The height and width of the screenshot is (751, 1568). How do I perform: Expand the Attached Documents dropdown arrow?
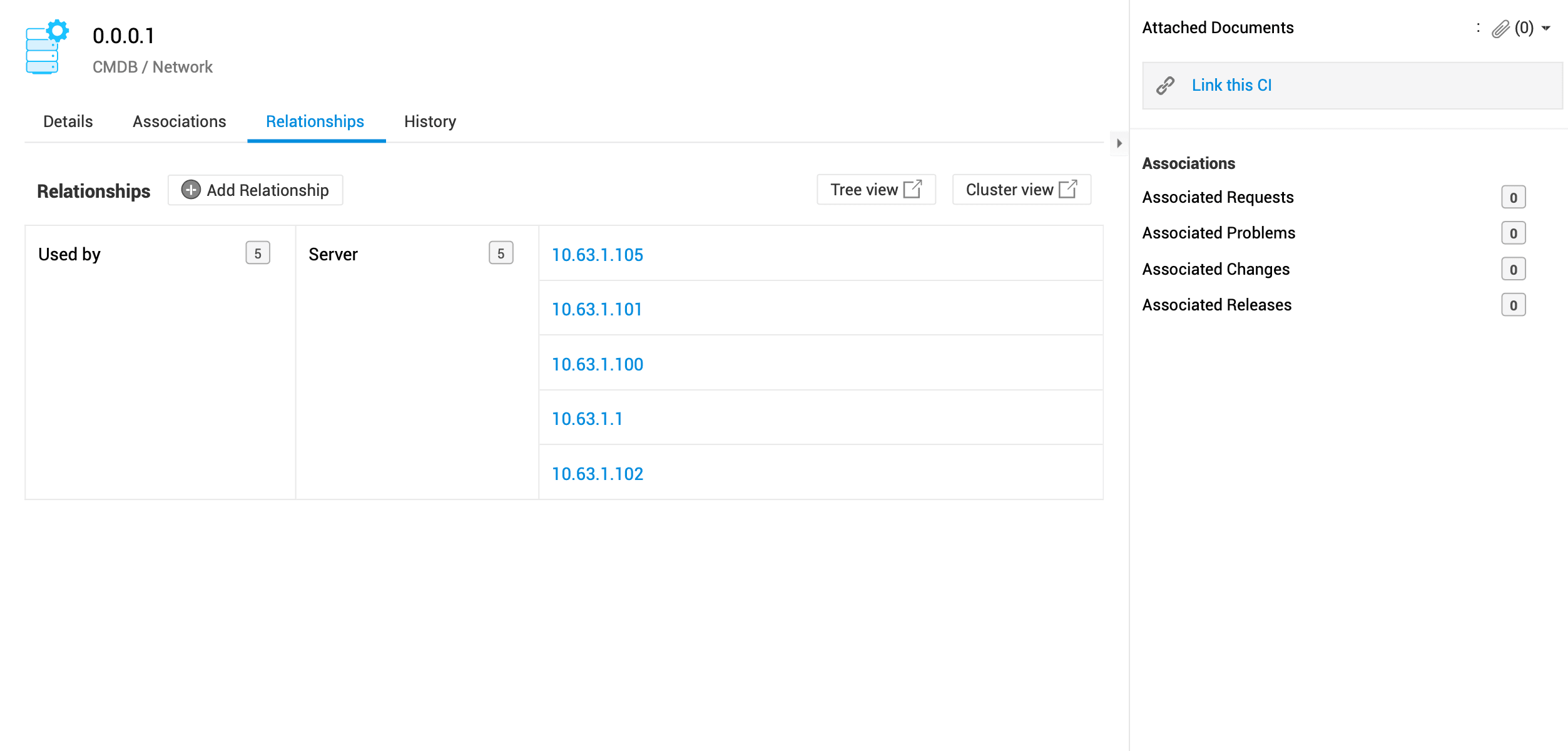(1546, 28)
